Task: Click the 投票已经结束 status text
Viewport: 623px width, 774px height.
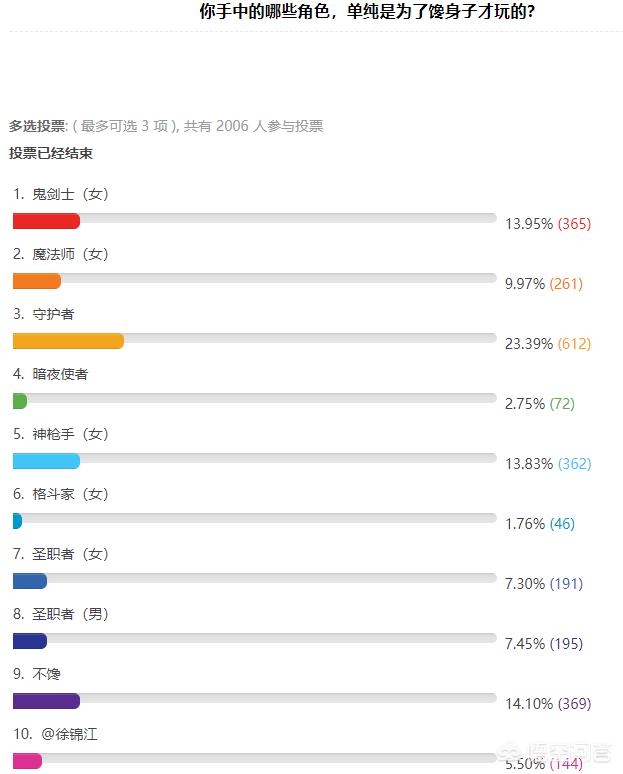Action: (51, 153)
